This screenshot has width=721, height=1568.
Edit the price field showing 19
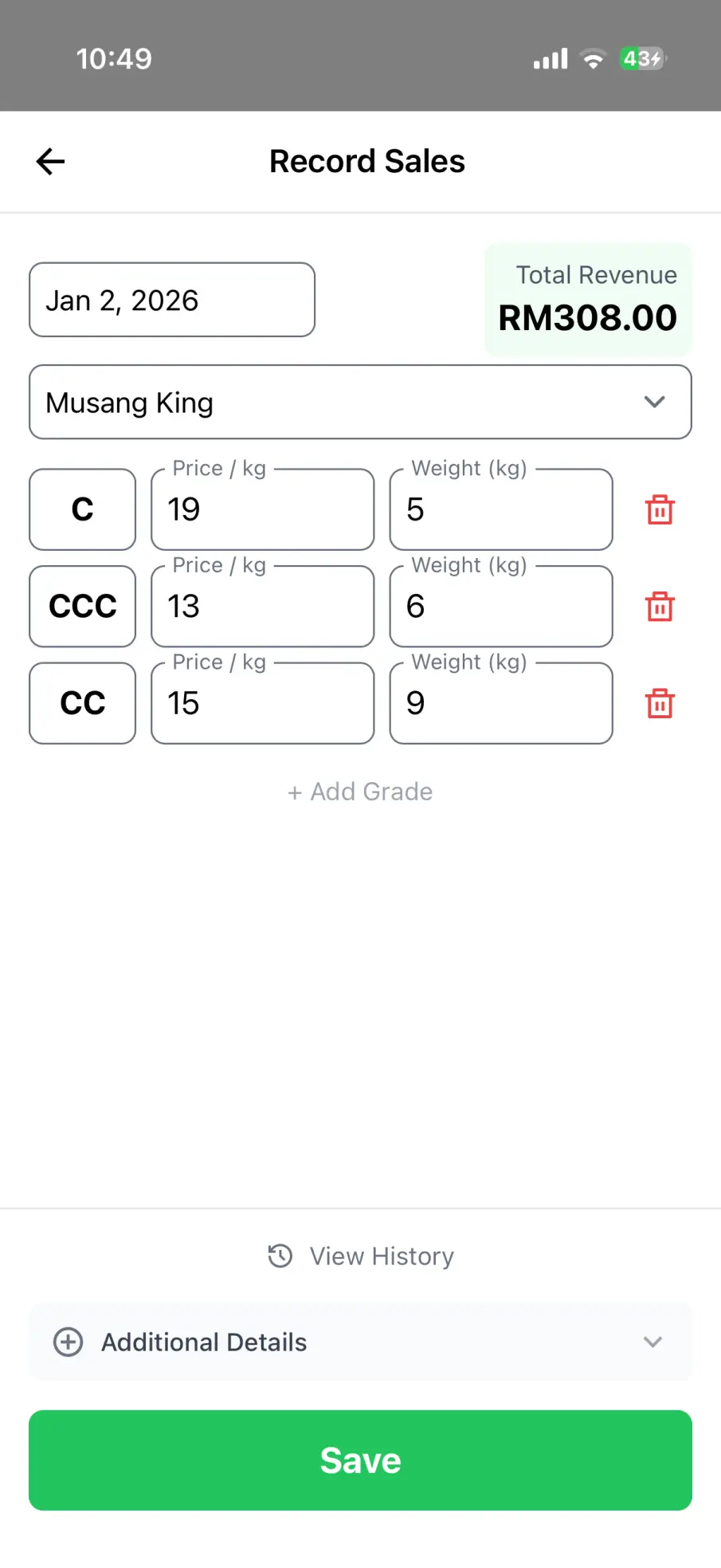[263, 510]
